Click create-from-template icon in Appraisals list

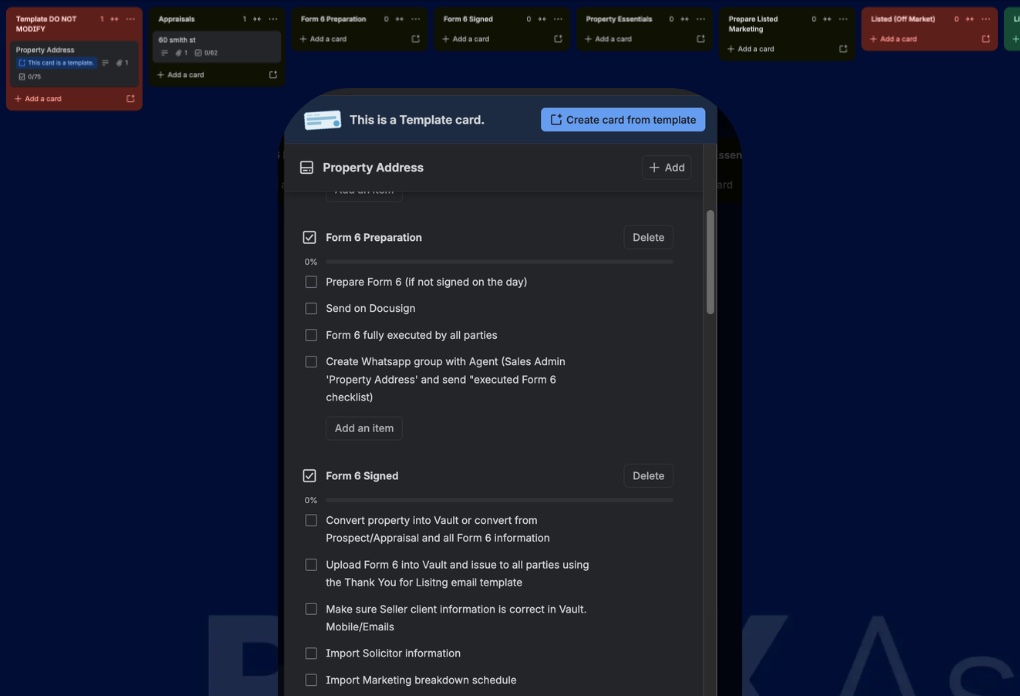(x=273, y=75)
